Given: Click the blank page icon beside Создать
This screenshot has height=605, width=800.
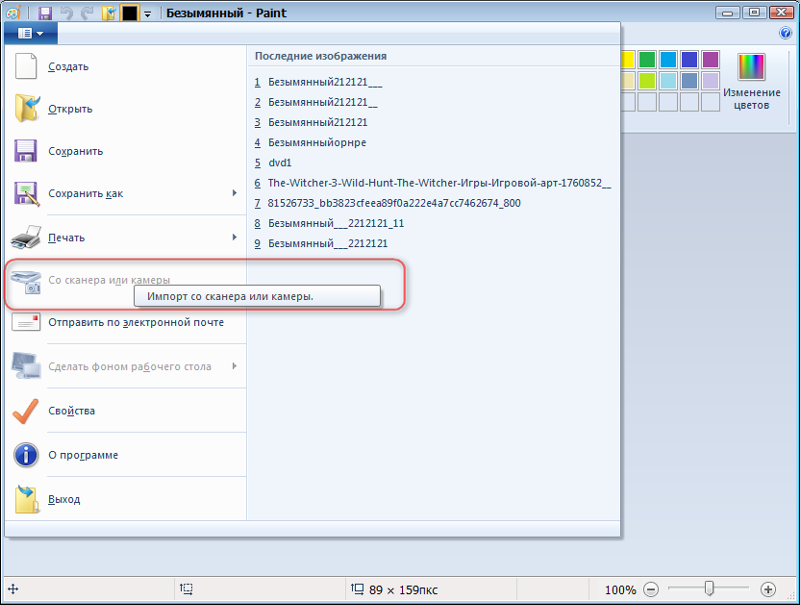Looking at the screenshot, I should 26,66.
